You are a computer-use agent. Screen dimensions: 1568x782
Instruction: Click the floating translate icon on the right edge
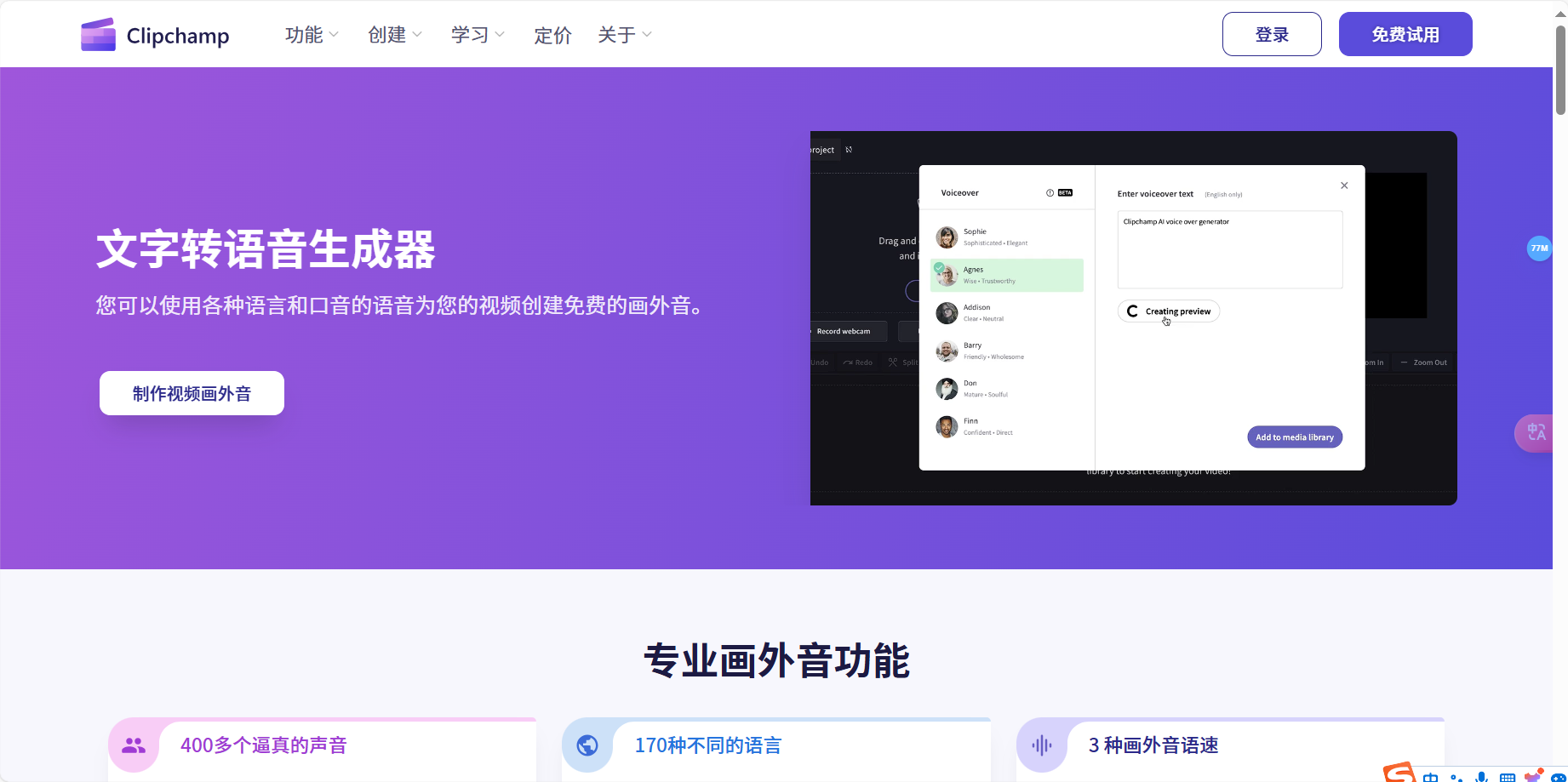pyautogui.click(x=1536, y=433)
